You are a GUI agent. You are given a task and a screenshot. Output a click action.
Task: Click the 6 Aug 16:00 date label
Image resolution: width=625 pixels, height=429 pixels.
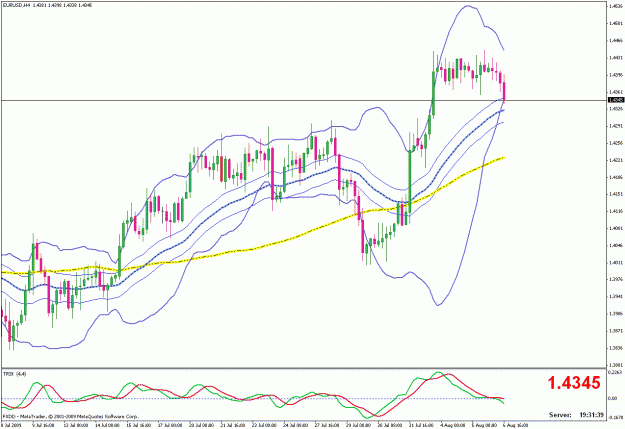517,426
